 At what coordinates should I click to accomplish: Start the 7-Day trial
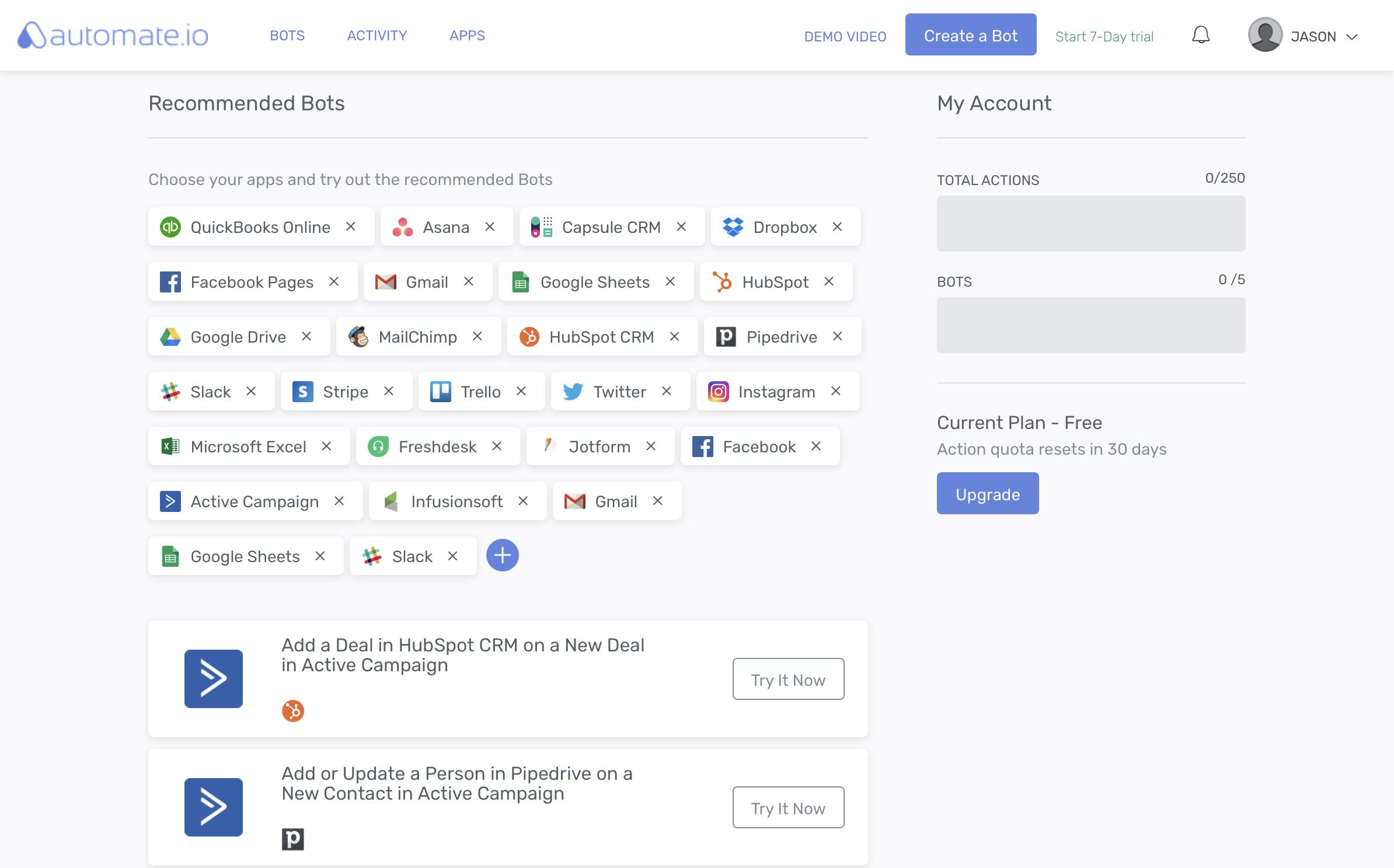pyautogui.click(x=1104, y=37)
